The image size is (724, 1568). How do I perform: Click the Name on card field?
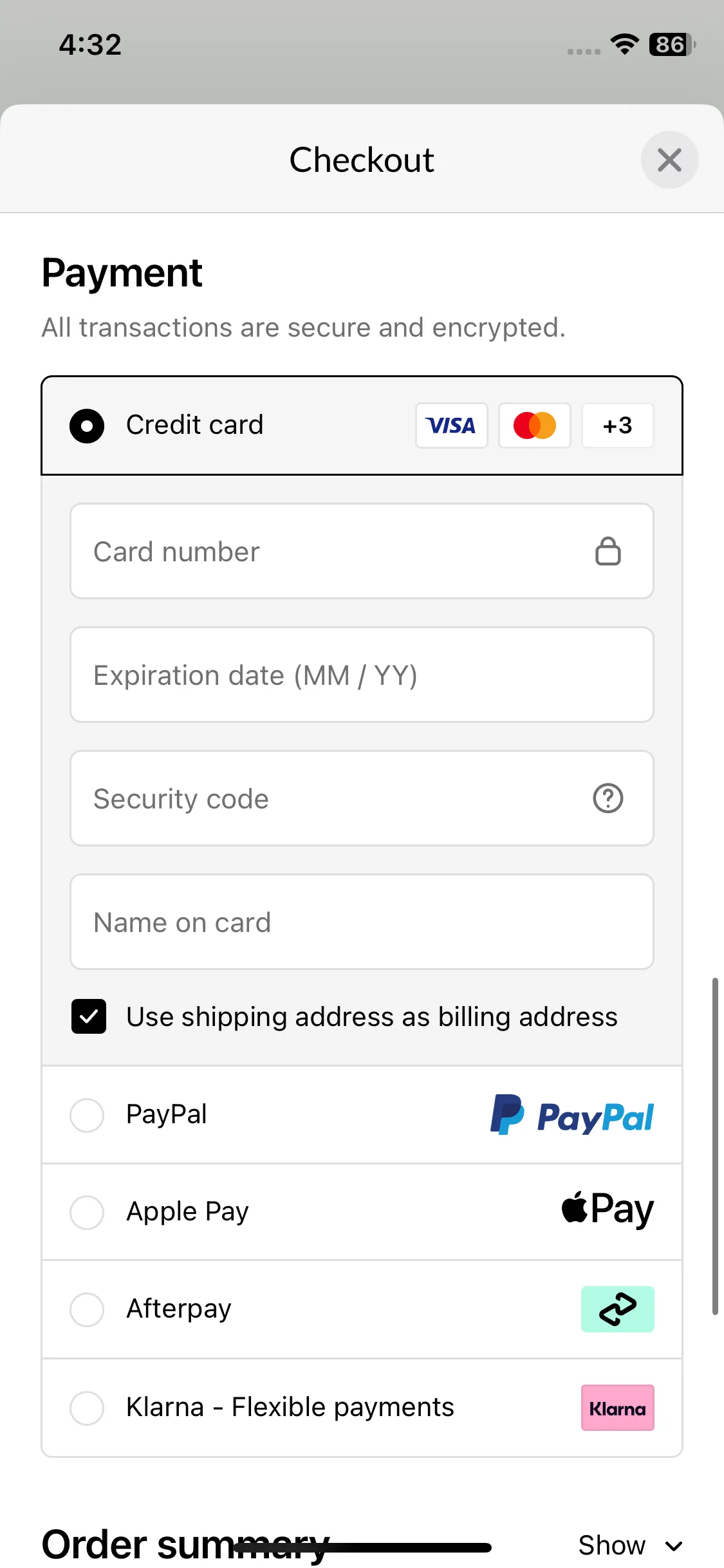coord(362,922)
